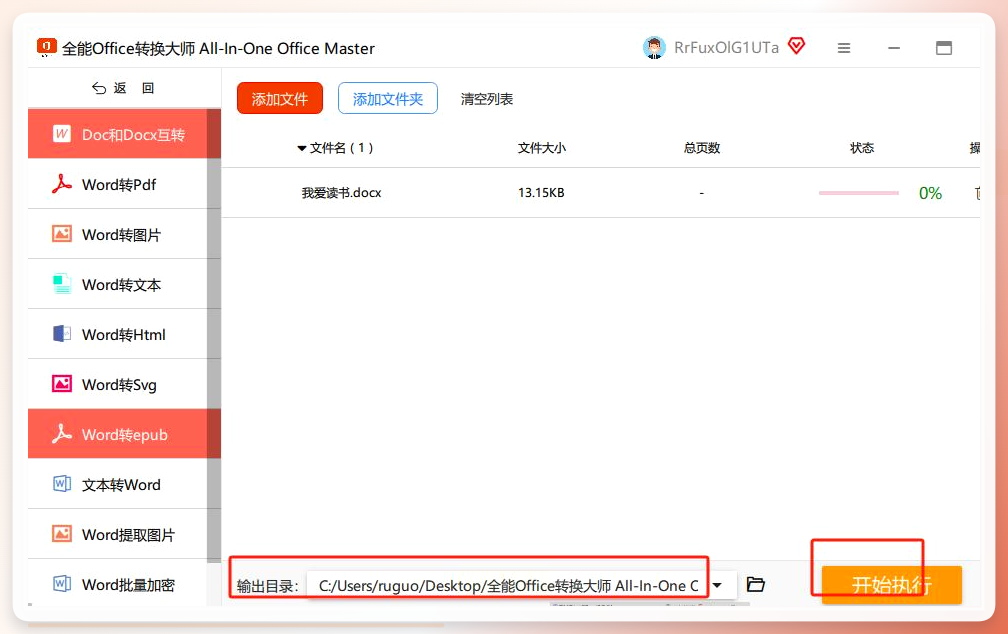The image size is (1008, 634).
Task: Select Doc和Docx互转 in sidebar
Action: 124,134
